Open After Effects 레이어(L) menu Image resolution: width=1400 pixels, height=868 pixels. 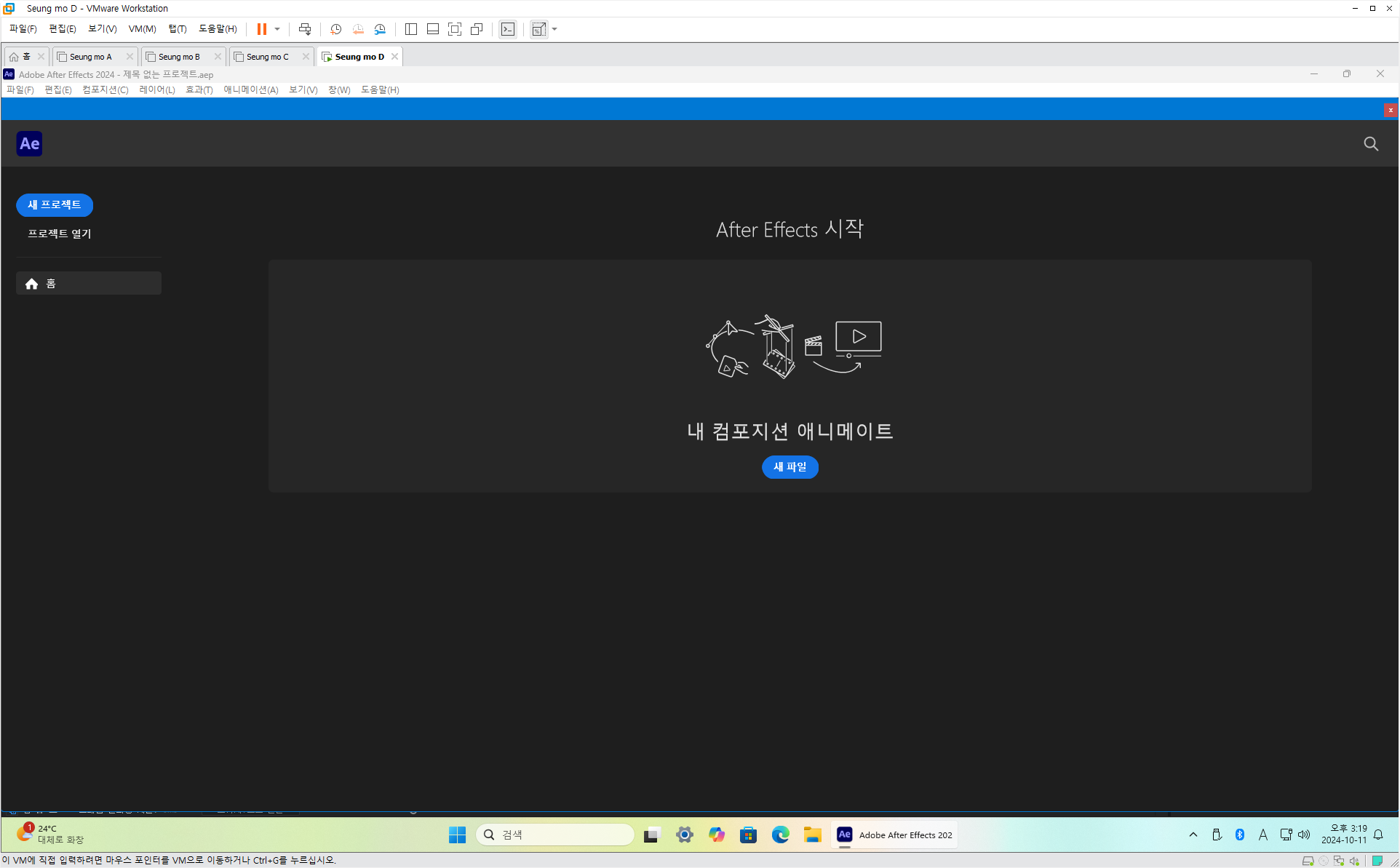[157, 90]
